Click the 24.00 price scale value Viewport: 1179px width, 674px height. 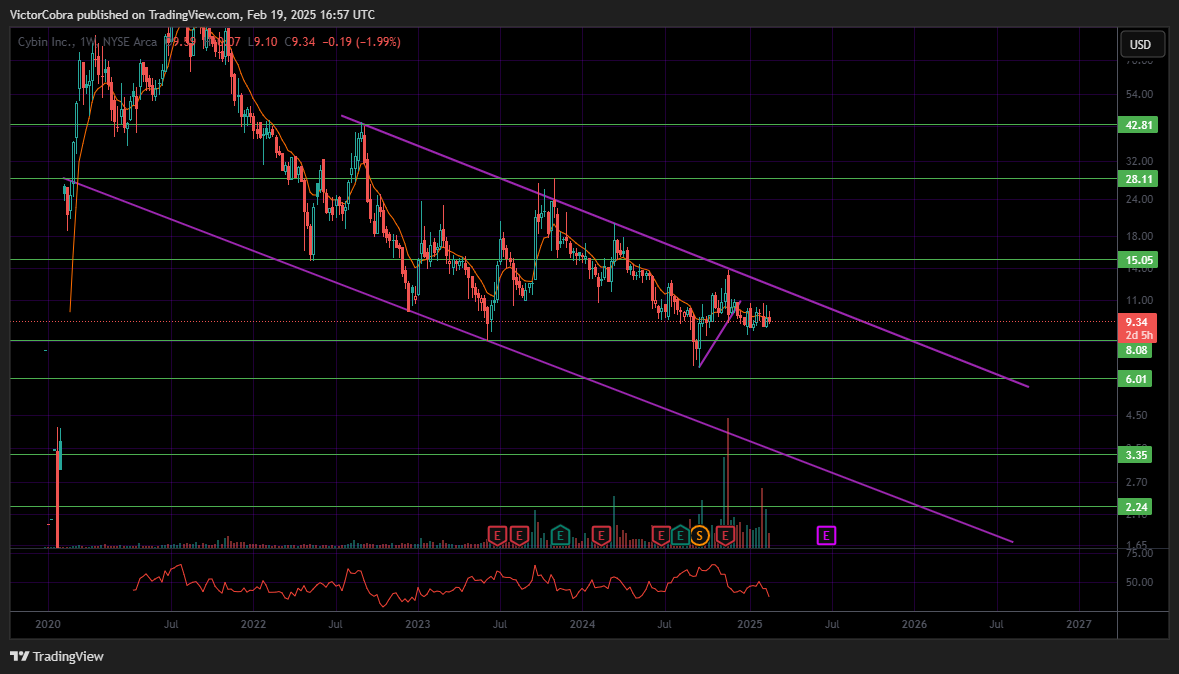click(1139, 199)
